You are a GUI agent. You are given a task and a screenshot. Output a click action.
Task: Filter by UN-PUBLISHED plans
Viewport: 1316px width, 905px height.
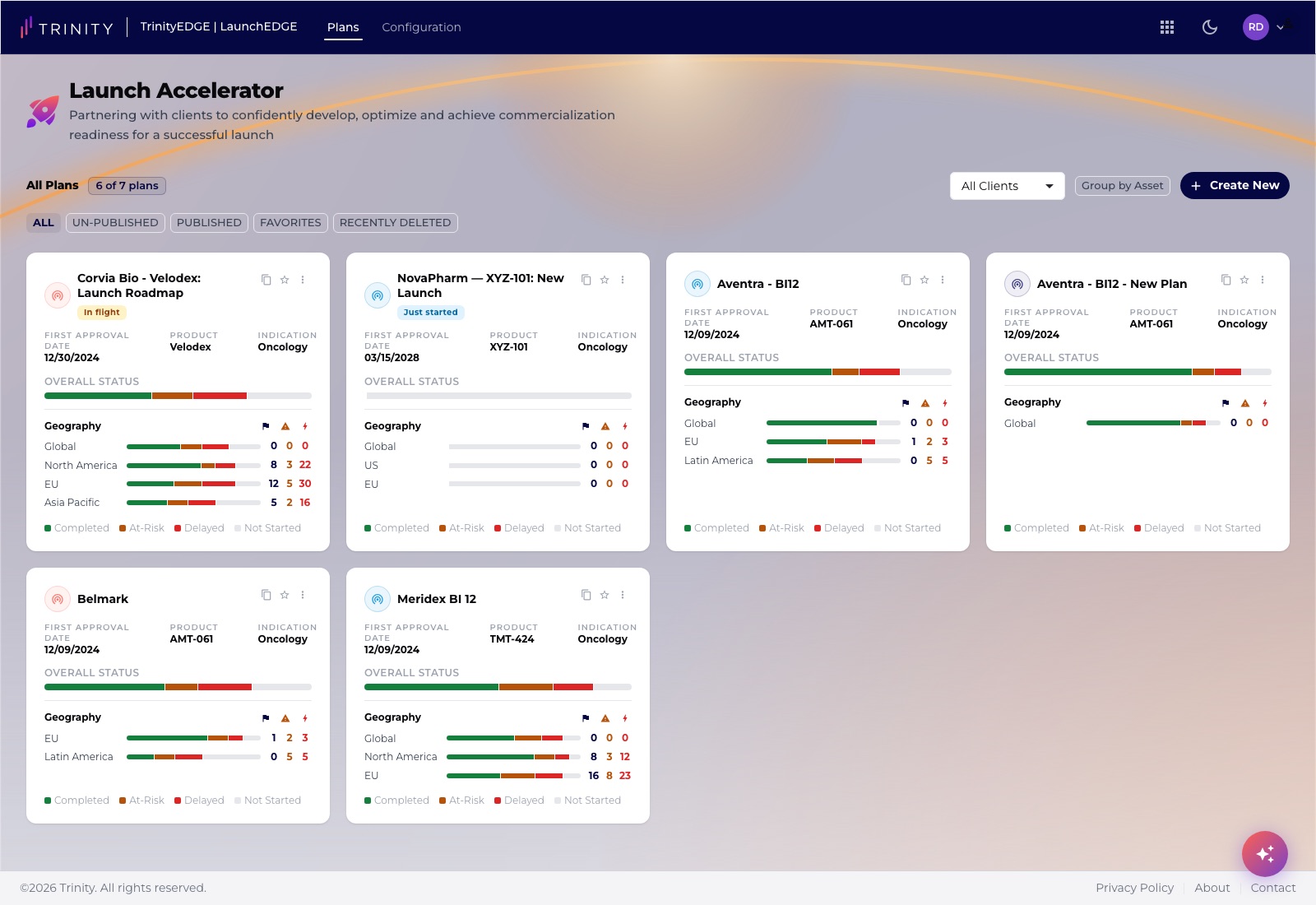115,223
